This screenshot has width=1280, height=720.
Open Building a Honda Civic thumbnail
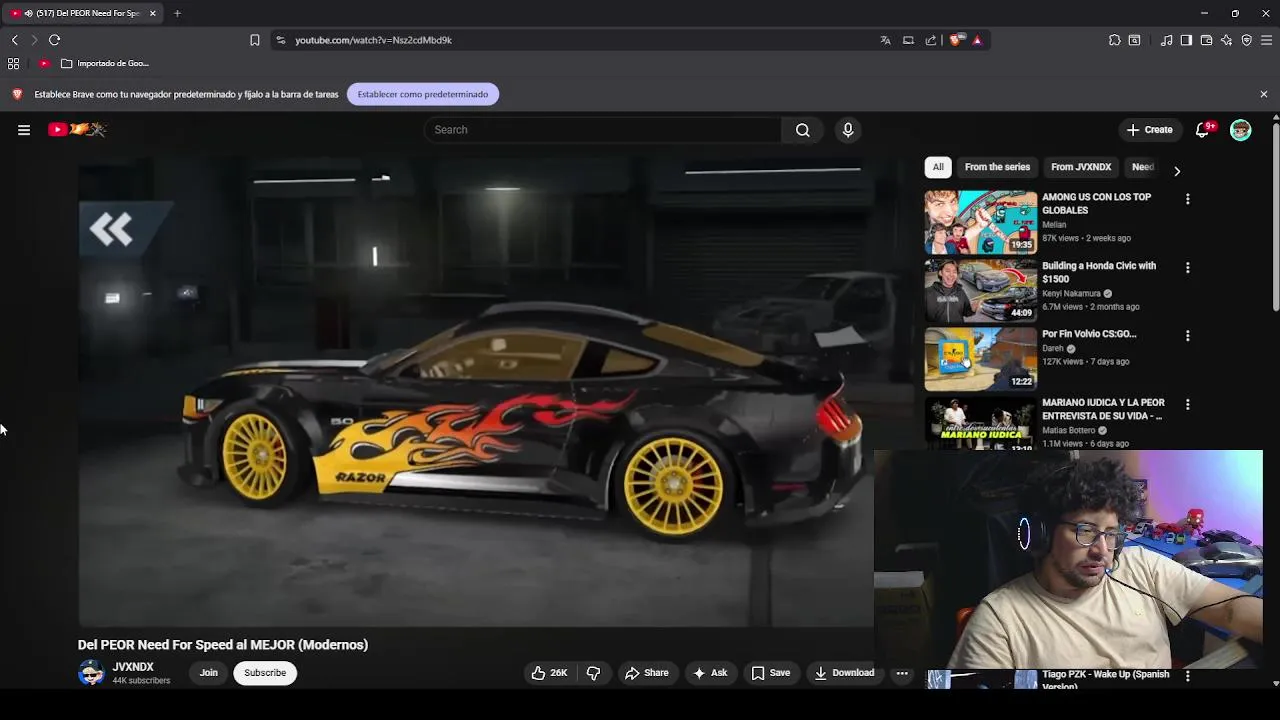[x=981, y=290]
